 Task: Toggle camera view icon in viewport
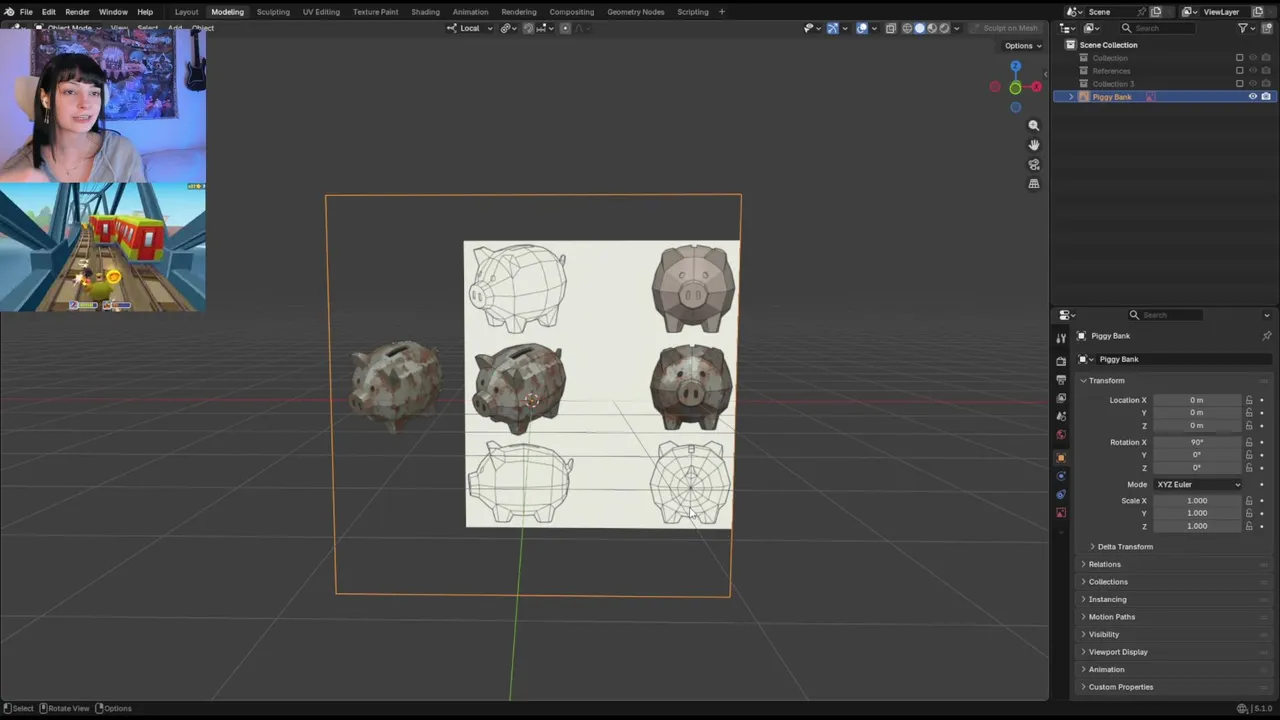pyautogui.click(x=1034, y=164)
